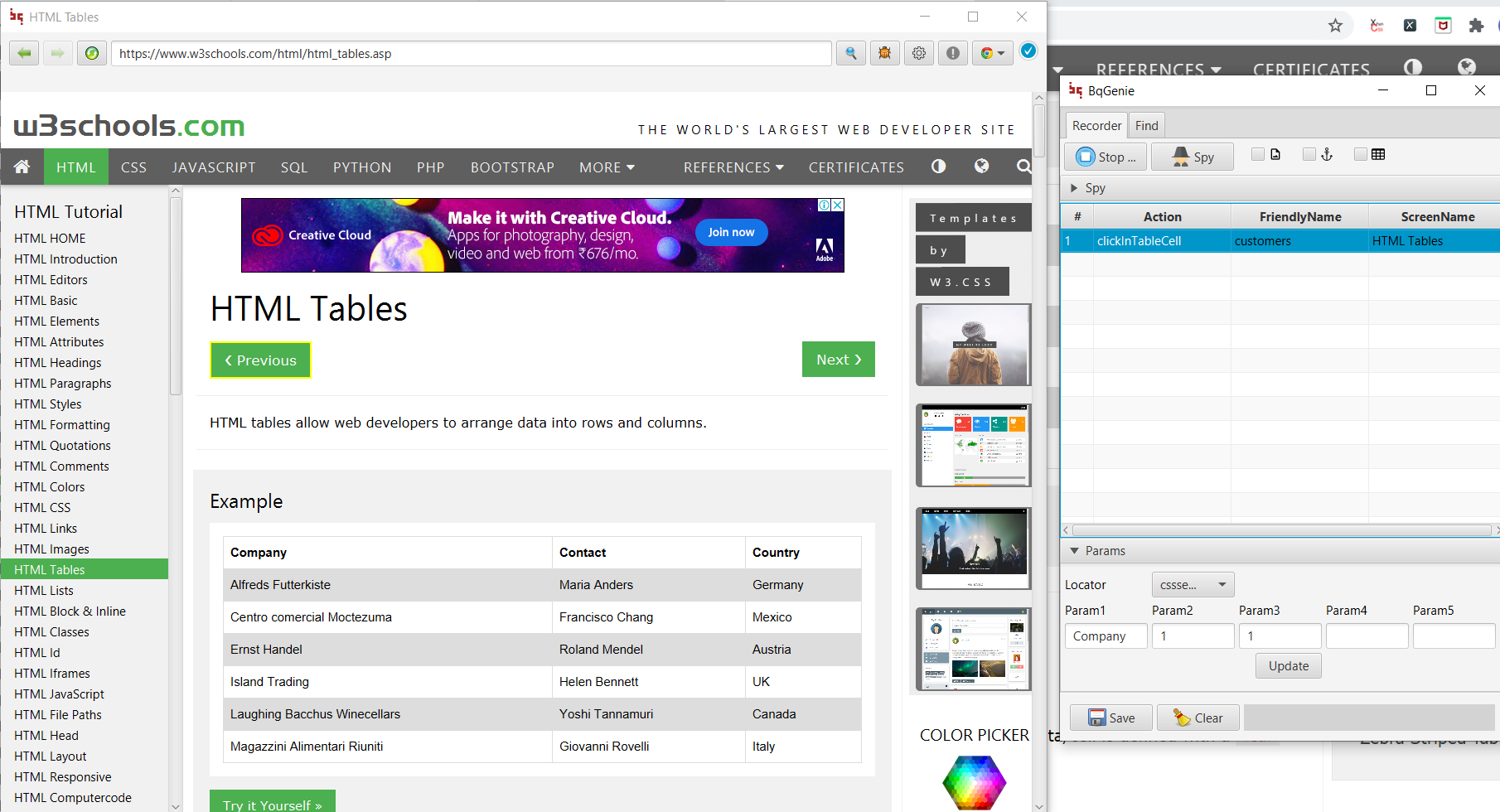Tick the checkbox beside the table grid icon
The height and width of the screenshot is (812, 1500).
coord(1361,154)
